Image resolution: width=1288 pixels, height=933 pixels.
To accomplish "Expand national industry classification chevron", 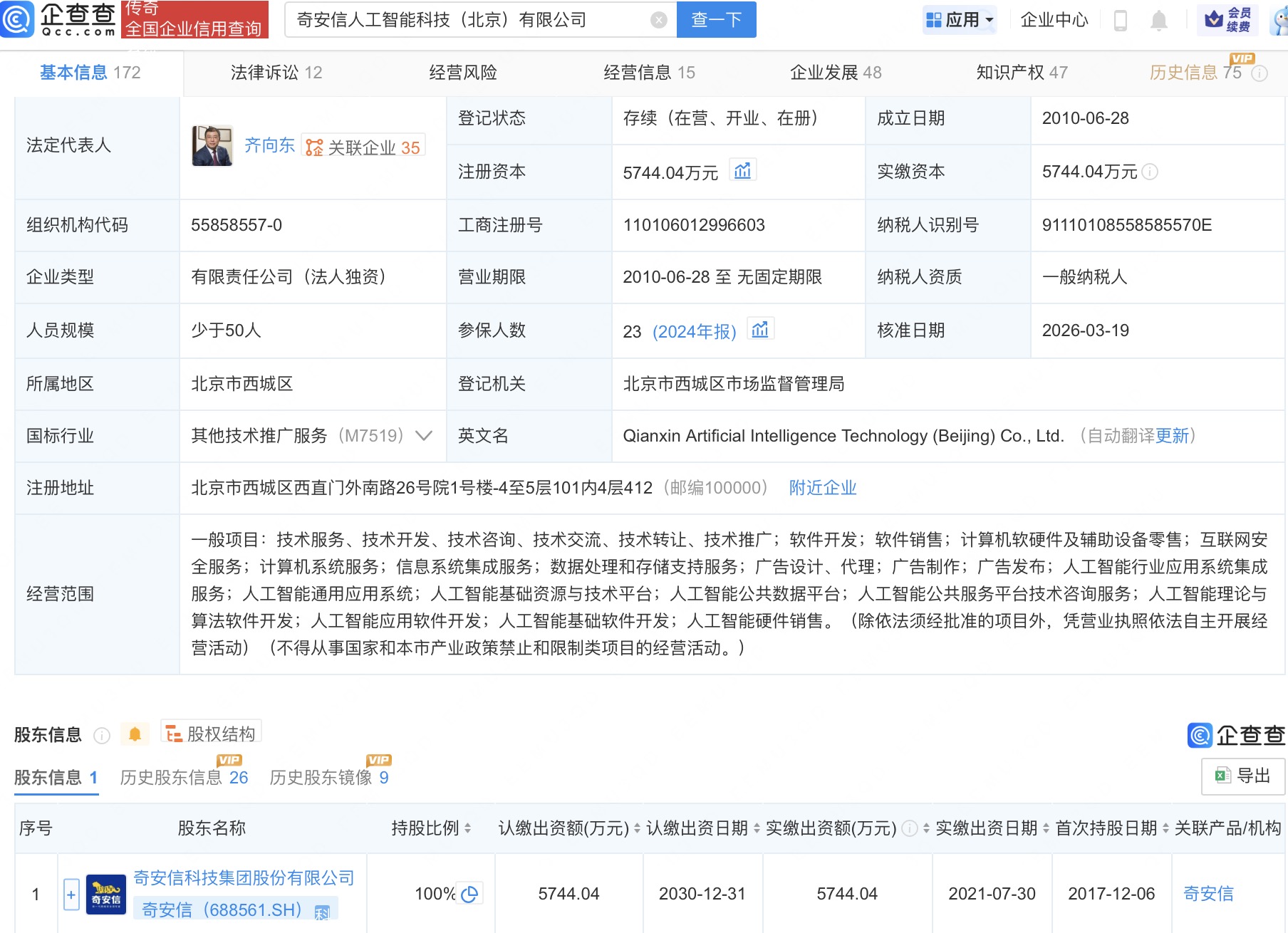I will 424,436.
